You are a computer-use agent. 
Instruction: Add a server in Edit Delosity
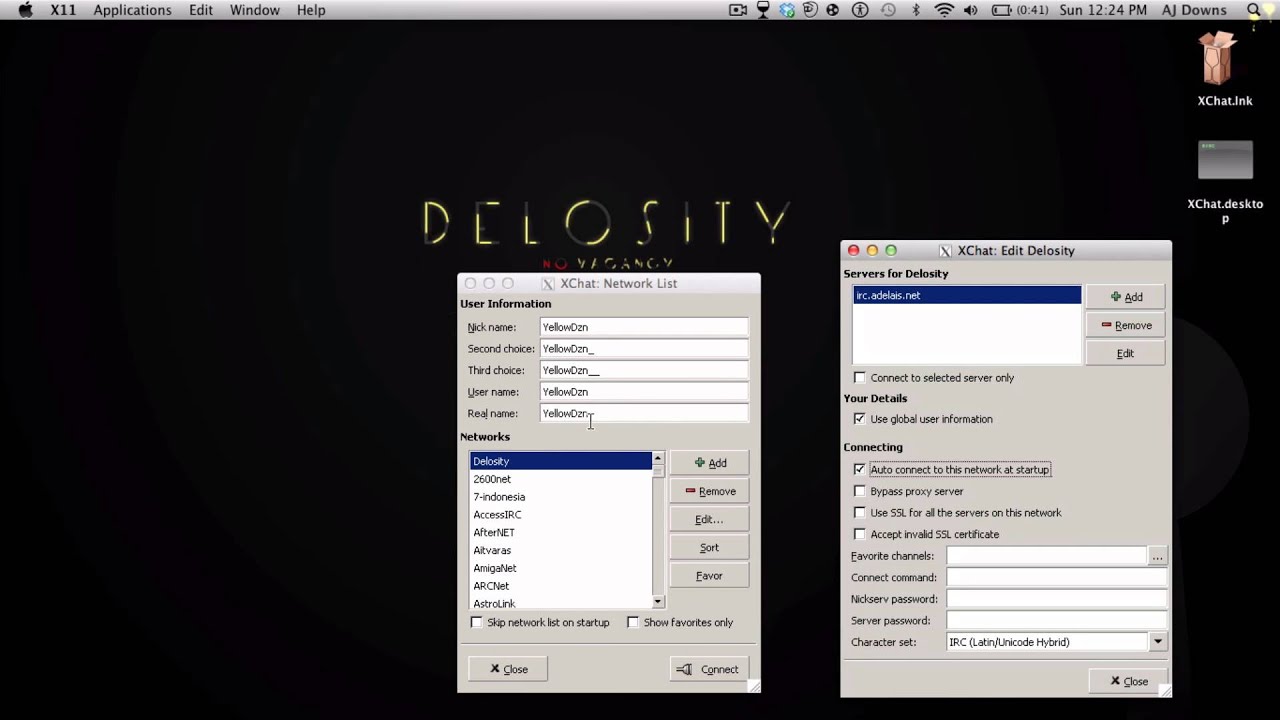pos(1125,297)
